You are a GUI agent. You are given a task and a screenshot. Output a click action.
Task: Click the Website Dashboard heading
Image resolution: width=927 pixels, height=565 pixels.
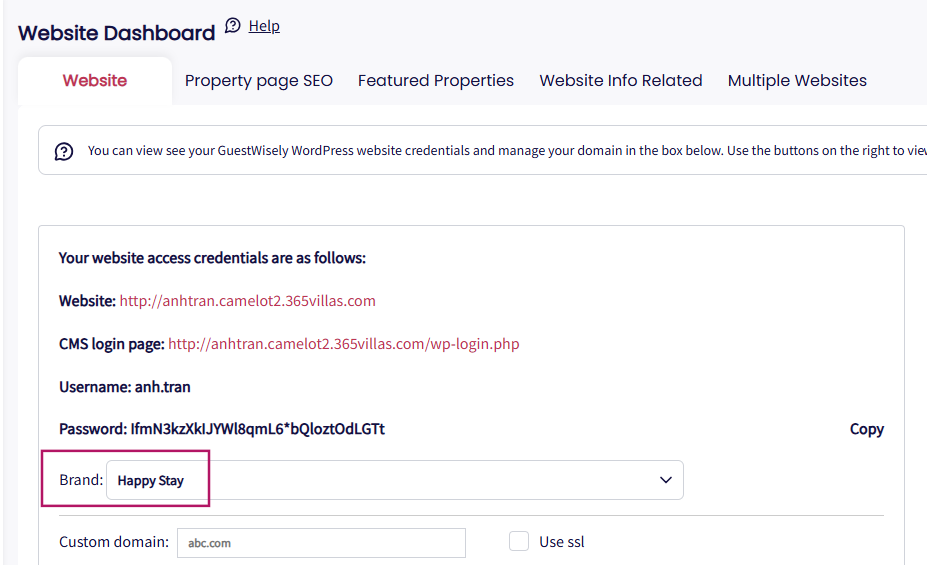tap(117, 33)
